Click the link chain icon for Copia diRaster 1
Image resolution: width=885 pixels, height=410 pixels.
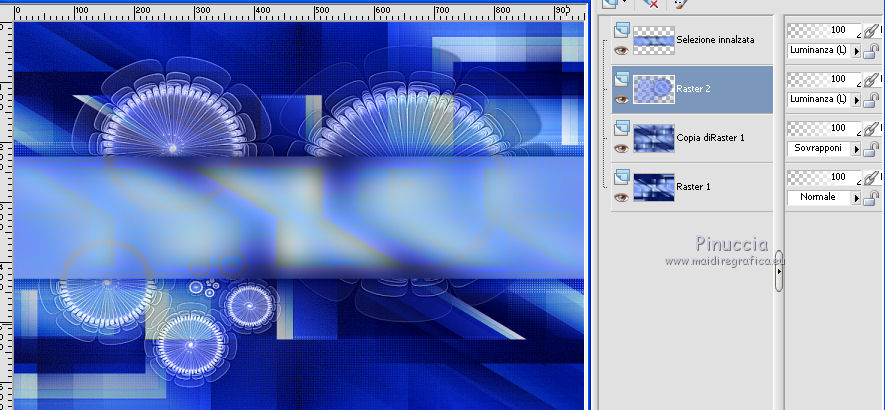tap(873, 129)
